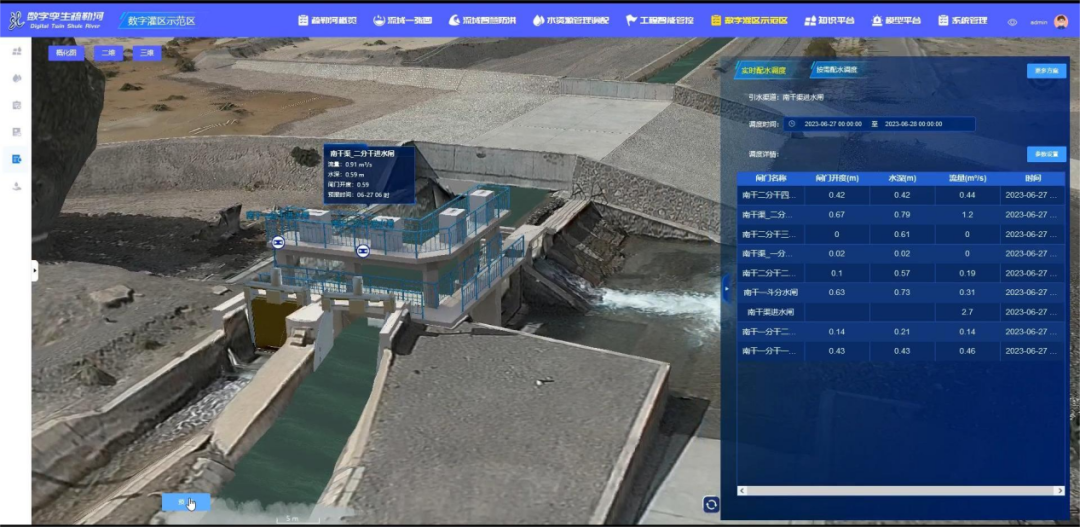Click gate opening value 0.67
The image size is (1080, 527).
[x=836, y=215]
